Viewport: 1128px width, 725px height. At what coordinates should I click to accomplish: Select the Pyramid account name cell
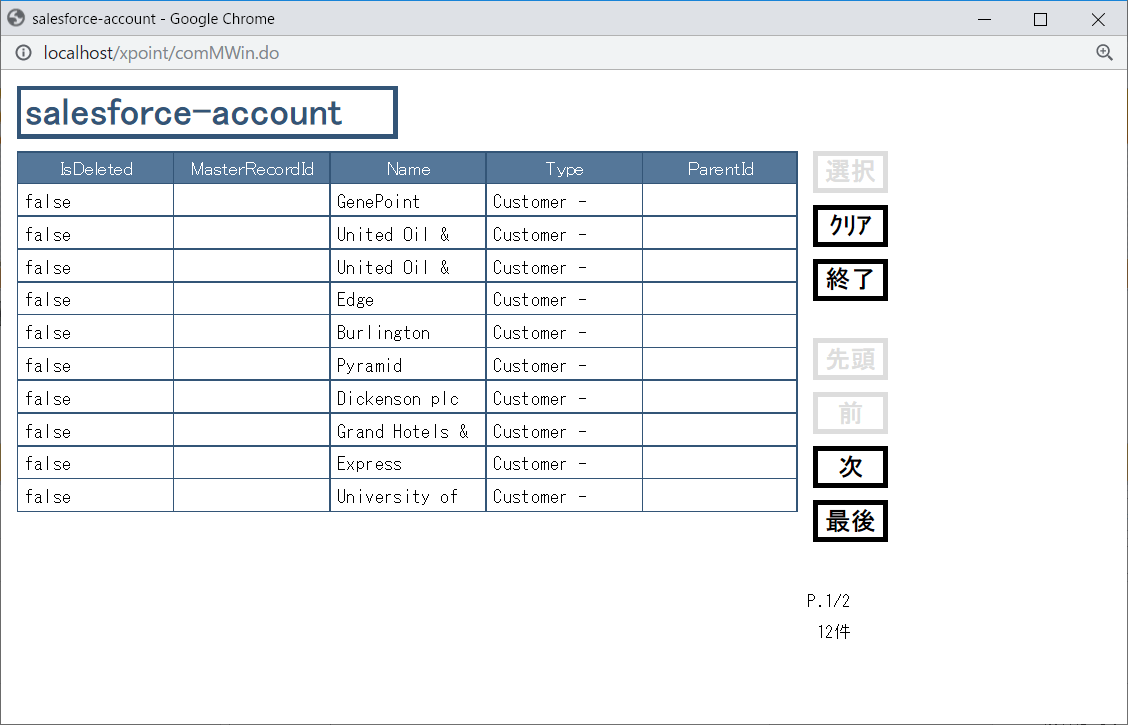click(x=408, y=365)
